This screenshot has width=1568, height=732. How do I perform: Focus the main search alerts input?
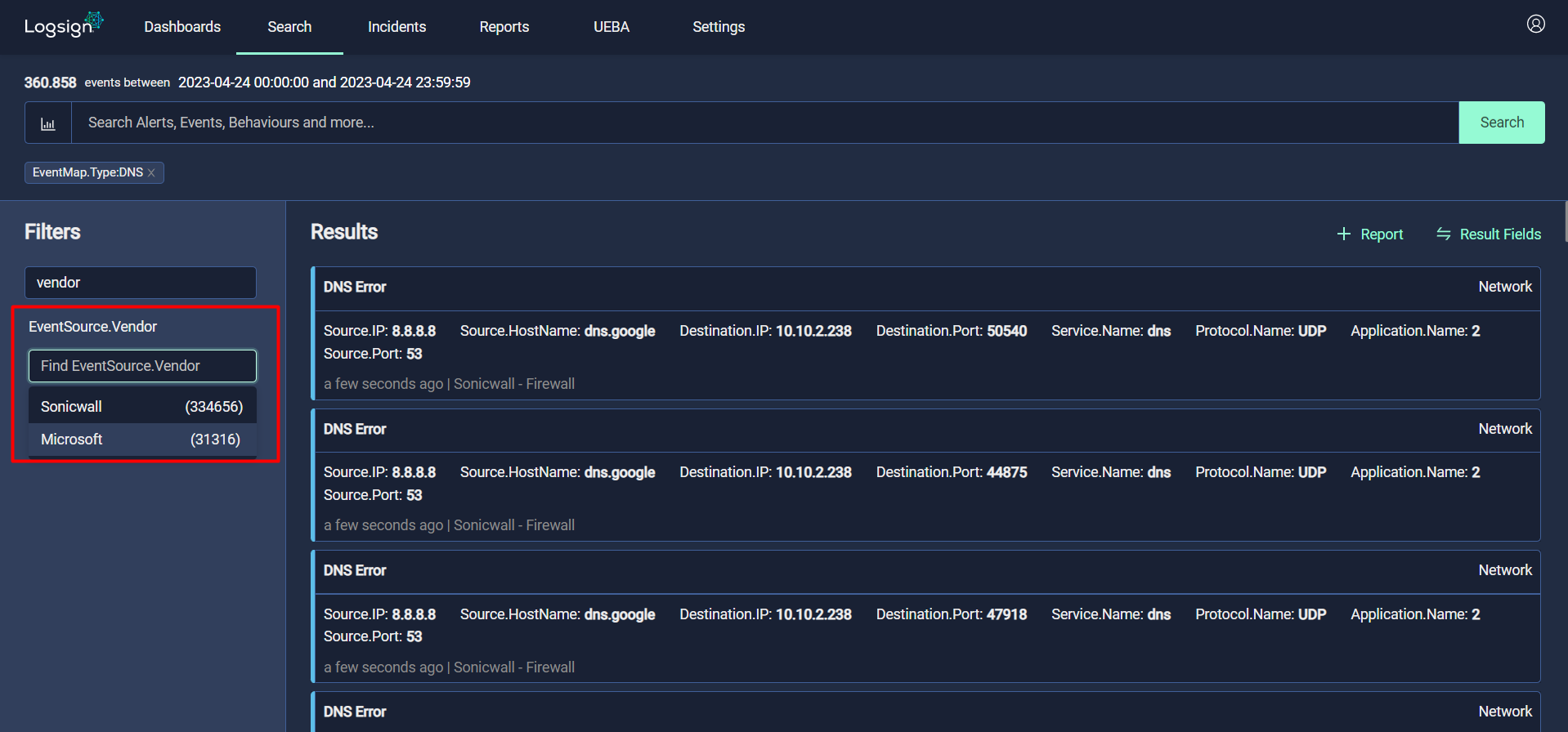click(x=765, y=123)
